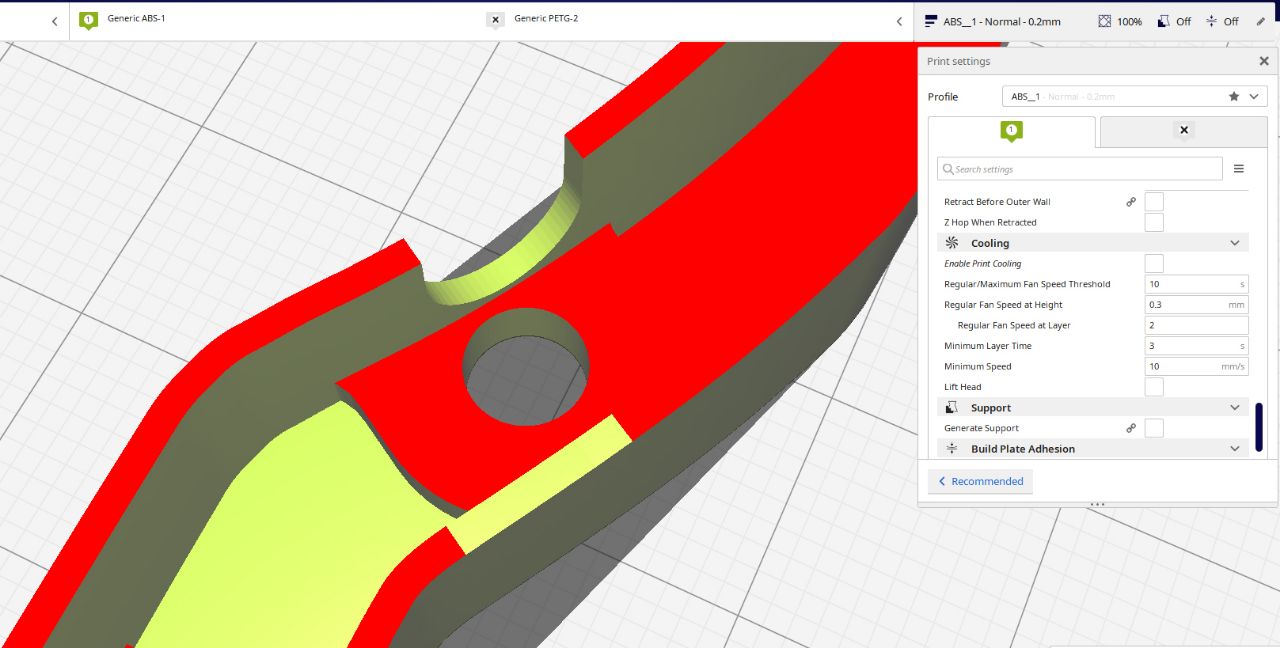Click the Enable Print Cooling label
This screenshot has height=648, width=1280.
pyautogui.click(x=983, y=264)
